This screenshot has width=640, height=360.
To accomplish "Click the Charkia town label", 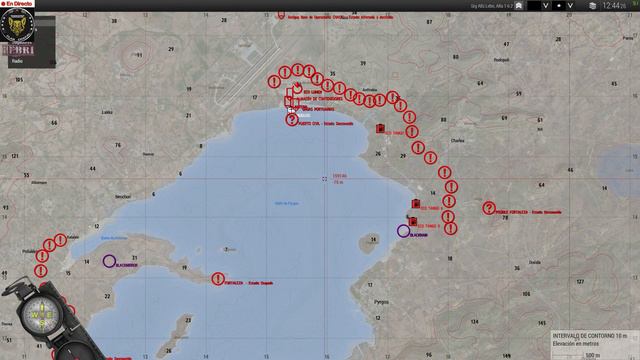I will pyautogui.click(x=458, y=141).
